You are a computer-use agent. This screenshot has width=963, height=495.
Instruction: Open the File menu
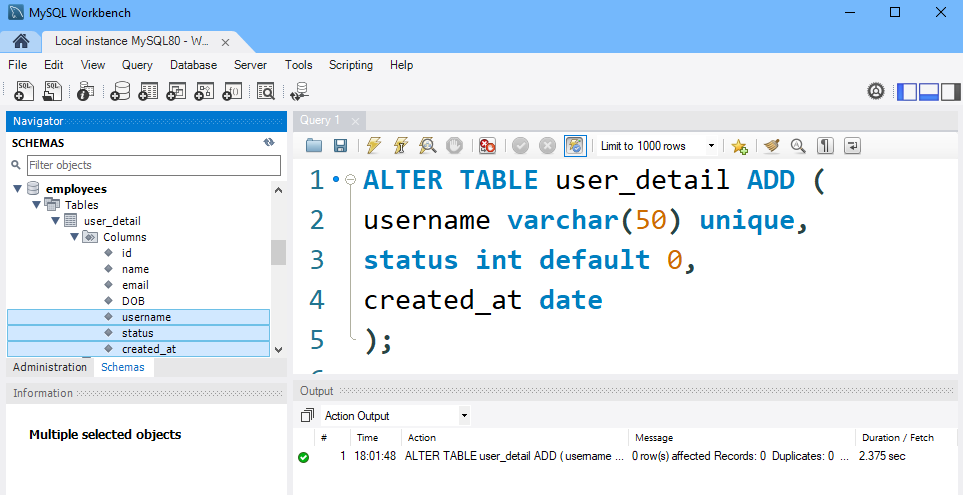coord(18,64)
